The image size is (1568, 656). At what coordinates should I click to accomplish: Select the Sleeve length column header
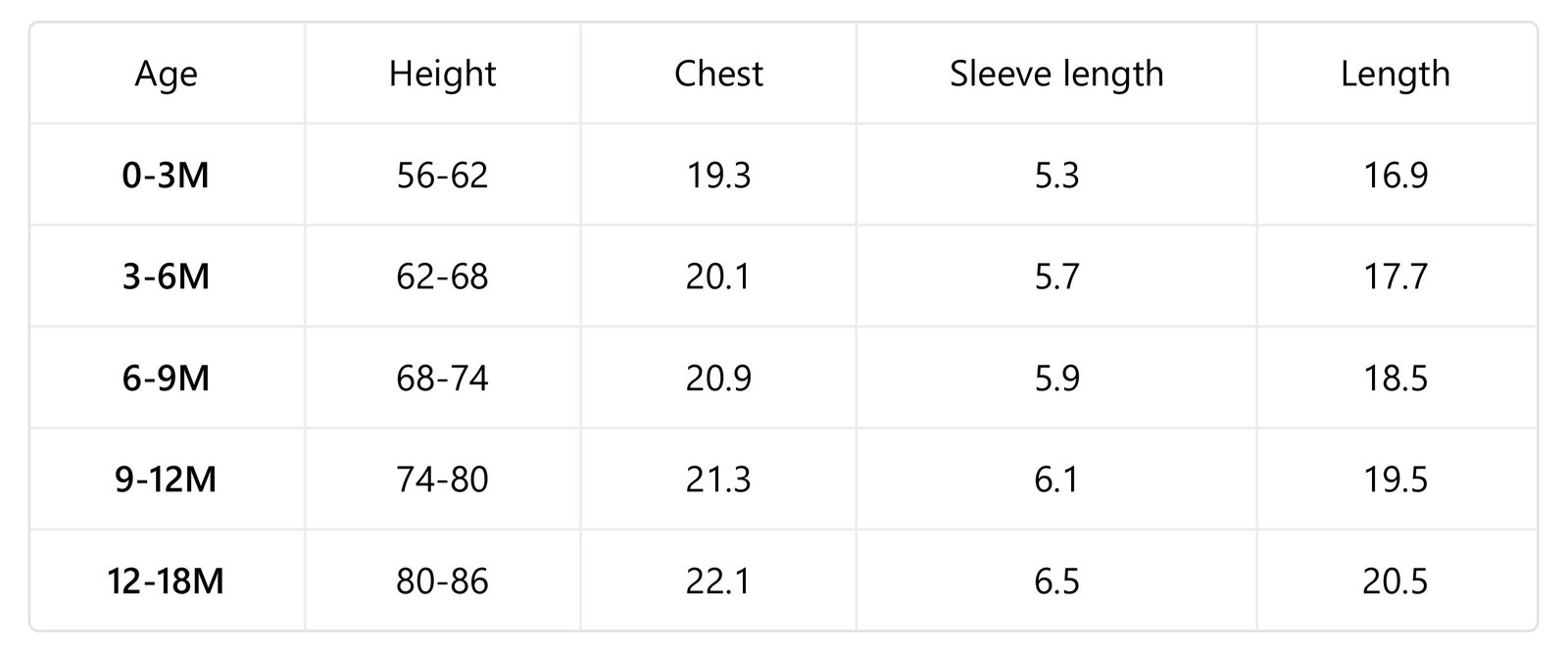tap(1056, 75)
